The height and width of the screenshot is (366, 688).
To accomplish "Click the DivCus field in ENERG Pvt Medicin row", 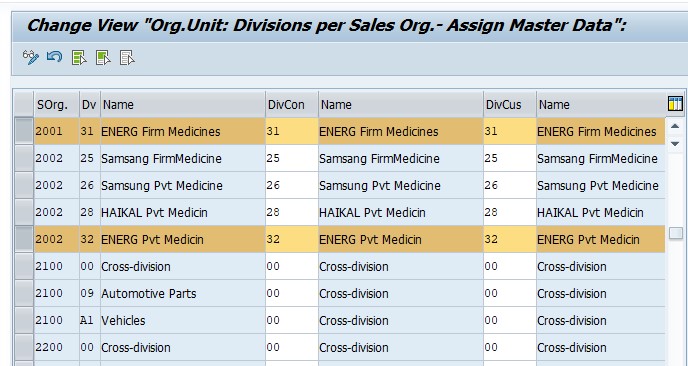I will tap(510, 239).
